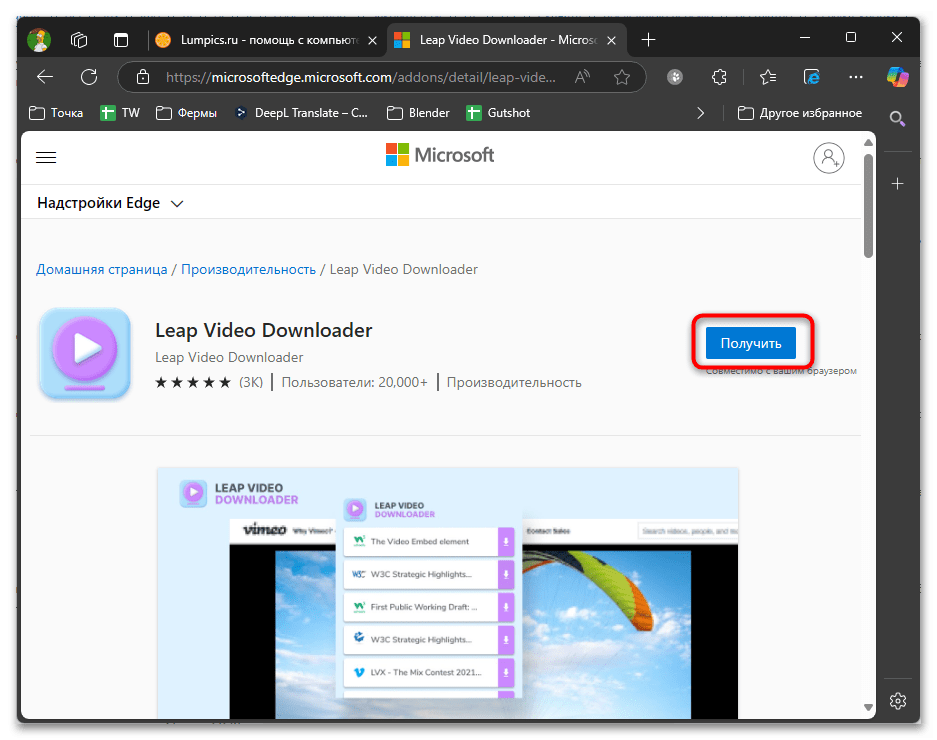Open the Edge profile avatar
The image size is (937, 740).
pyautogui.click(x=39, y=40)
